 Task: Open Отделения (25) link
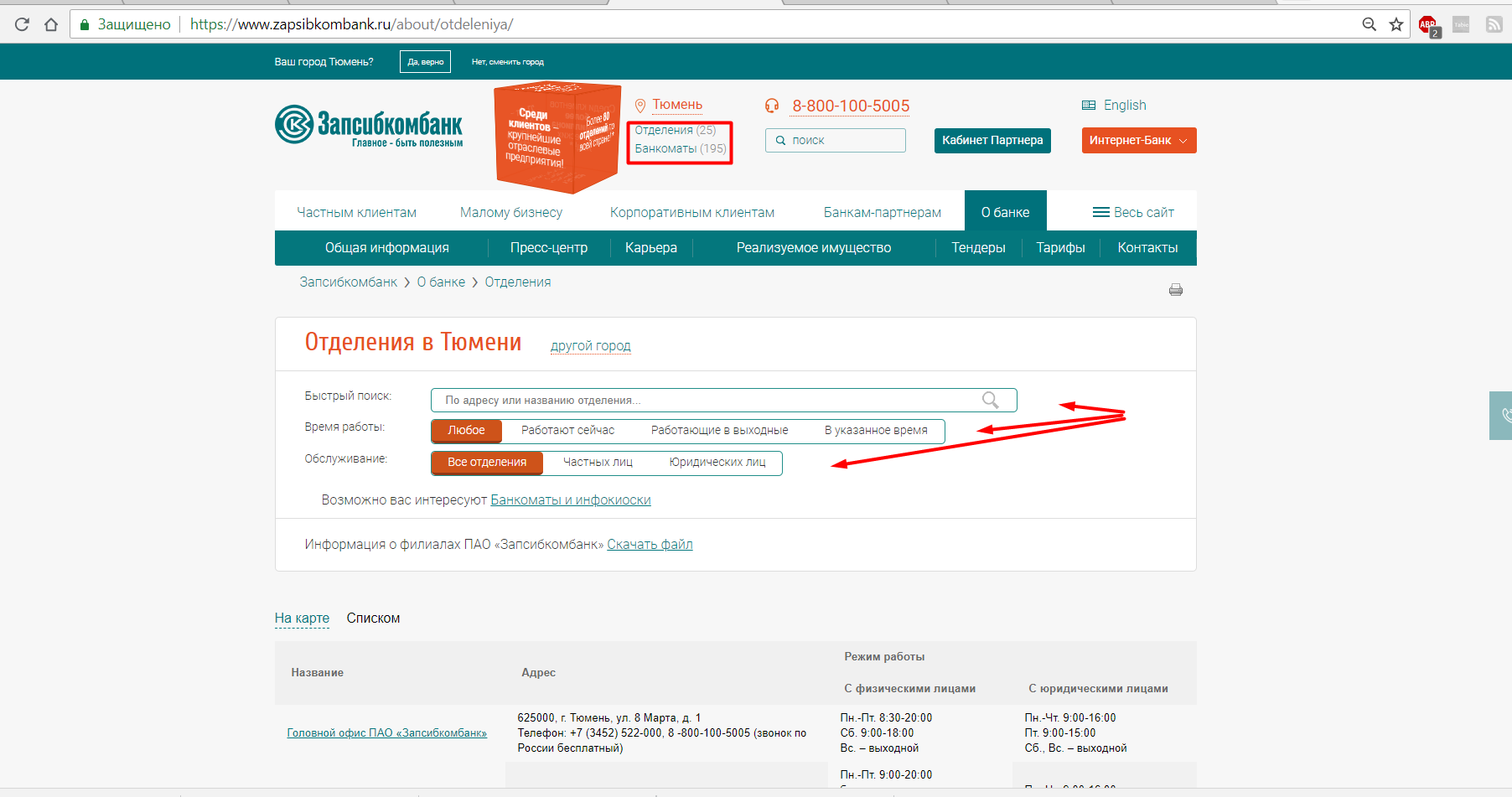tap(675, 130)
